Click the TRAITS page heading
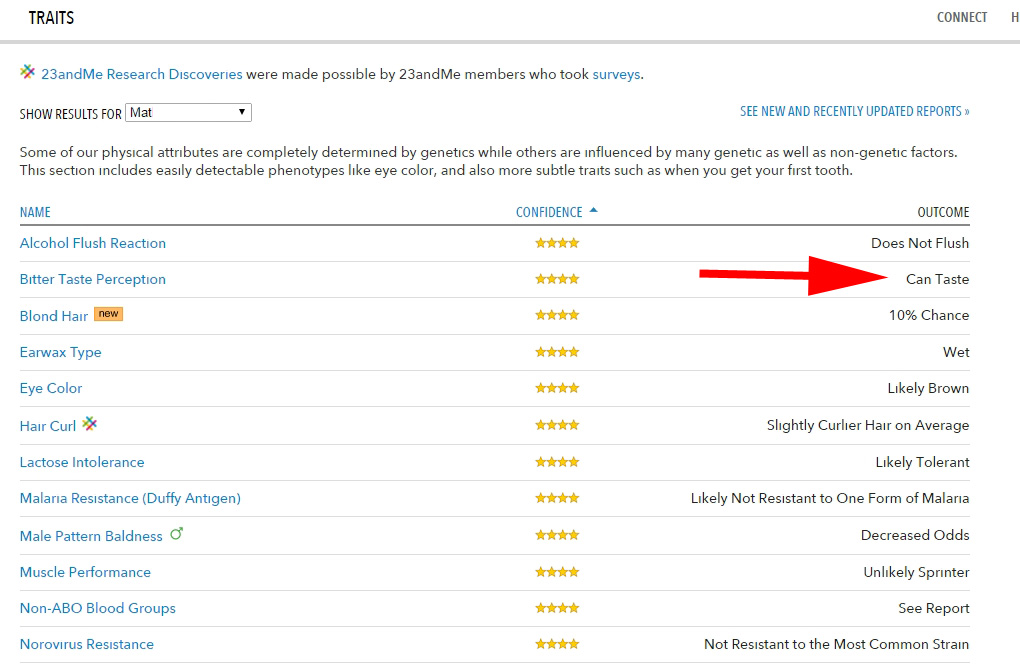This screenshot has height=665, width=1020. click(51, 18)
